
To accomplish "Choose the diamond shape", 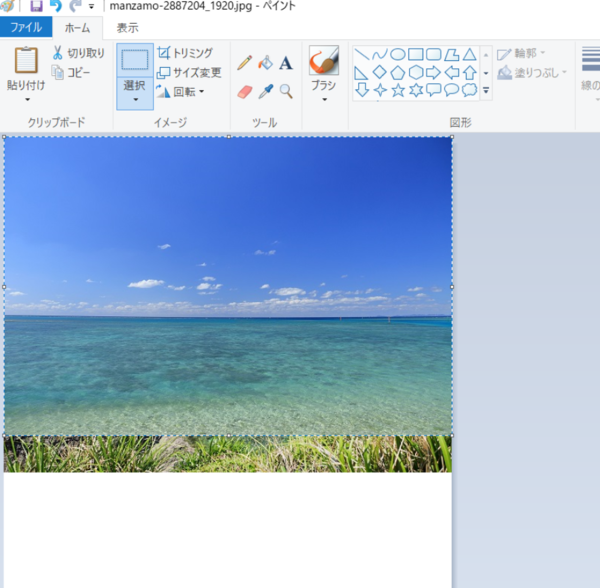I will click(379, 72).
